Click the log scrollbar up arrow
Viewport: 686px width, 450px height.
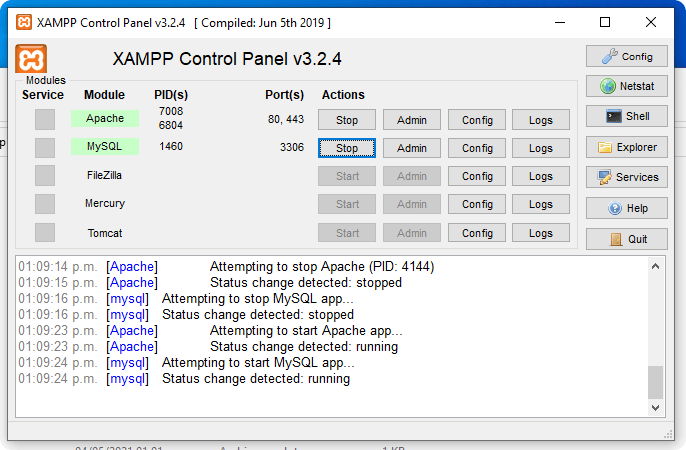pos(656,267)
